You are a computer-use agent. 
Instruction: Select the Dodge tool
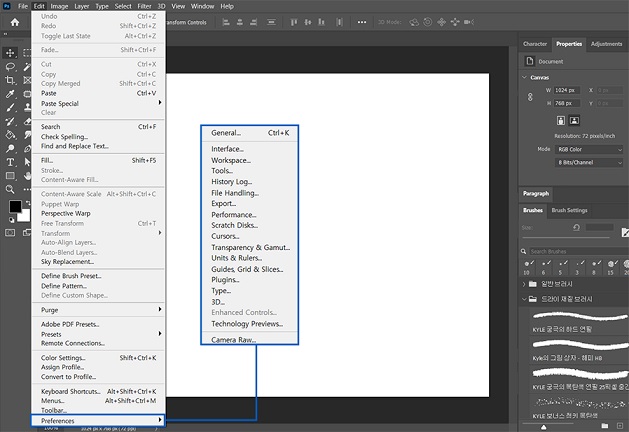tap(10, 148)
